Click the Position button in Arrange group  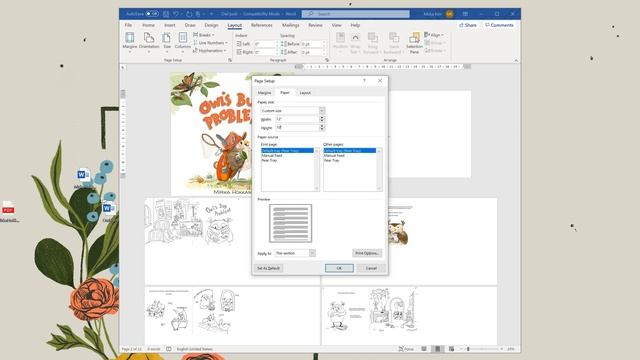(340, 42)
